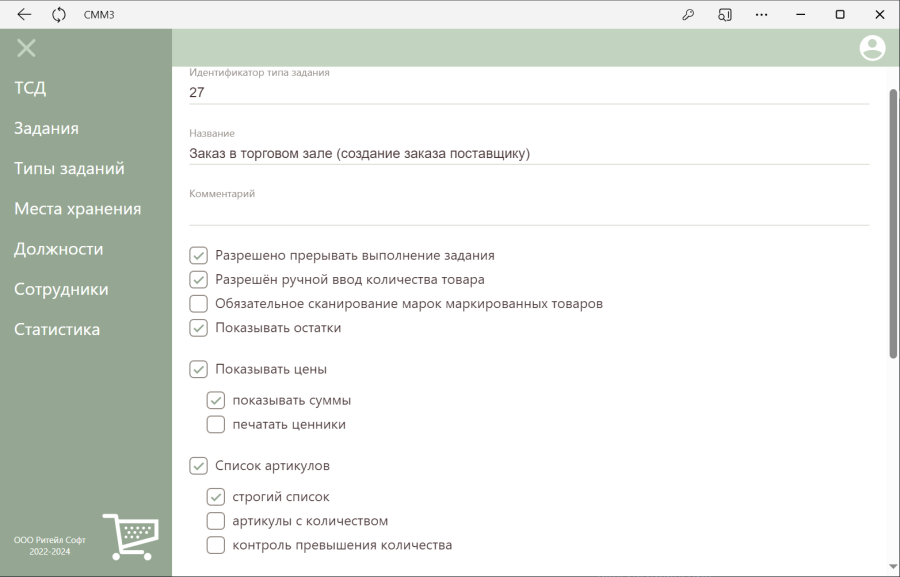Enable контроль превышения количества checkbox
Screen dimensions: 900x577
(x=216, y=545)
